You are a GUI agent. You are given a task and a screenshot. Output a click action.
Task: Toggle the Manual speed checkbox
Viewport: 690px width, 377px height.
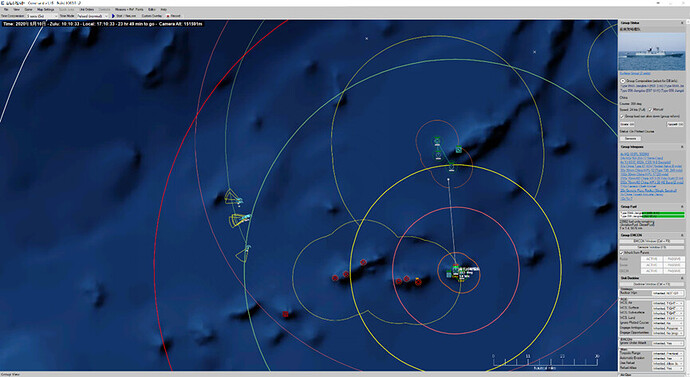tap(650, 109)
